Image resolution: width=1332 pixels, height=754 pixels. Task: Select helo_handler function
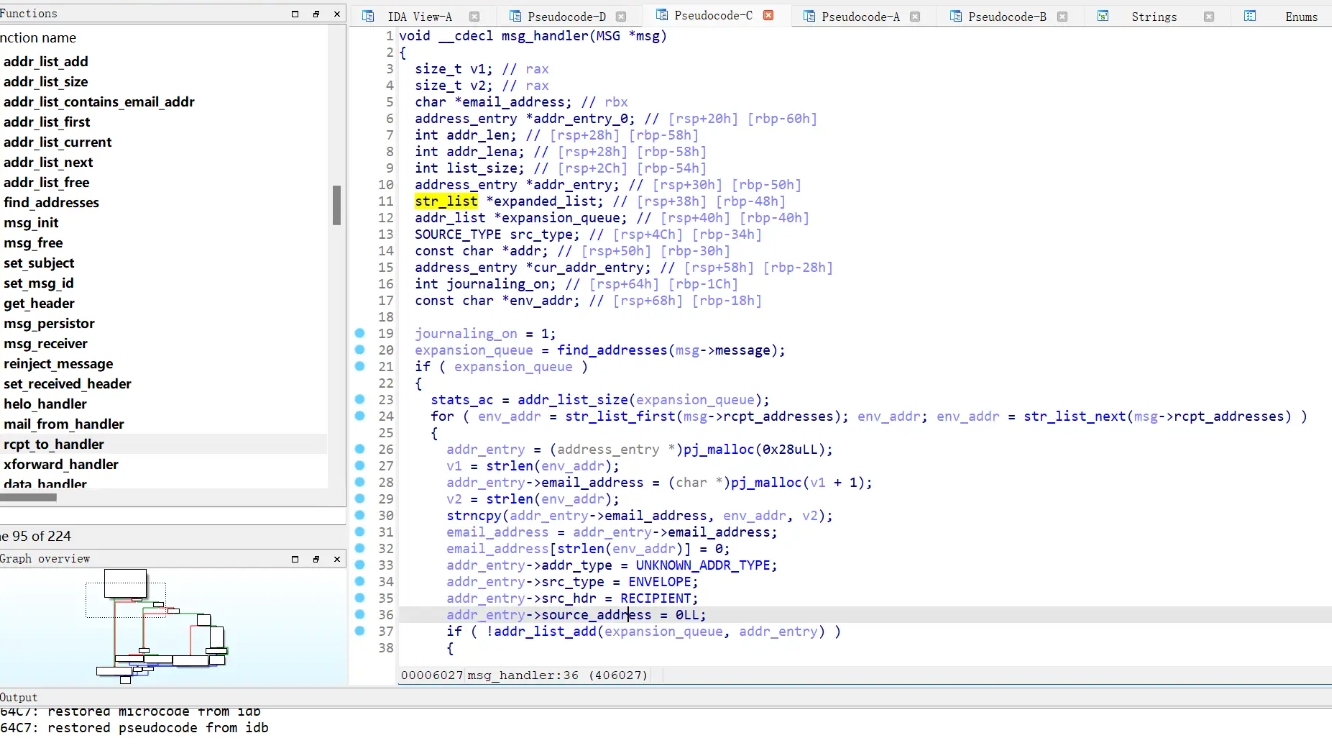(45, 404)
